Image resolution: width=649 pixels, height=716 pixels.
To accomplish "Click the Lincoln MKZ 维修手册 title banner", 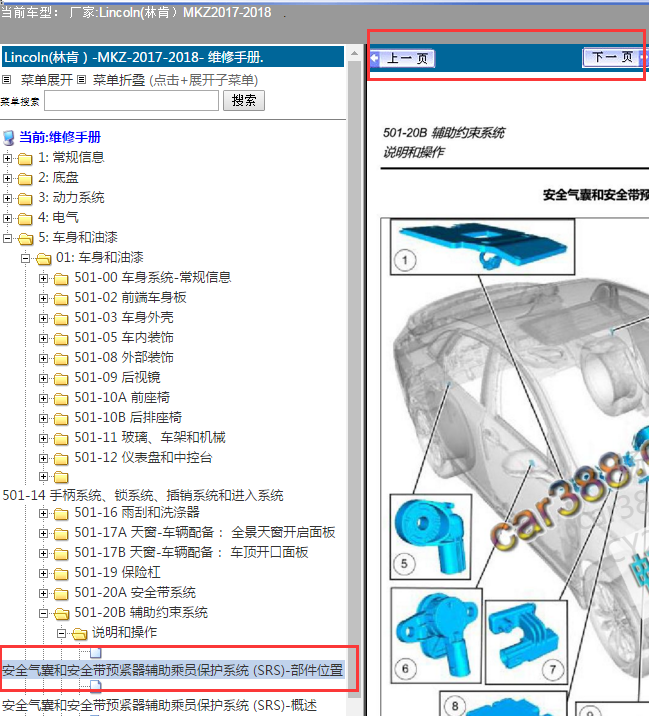I will click(173, 57).
